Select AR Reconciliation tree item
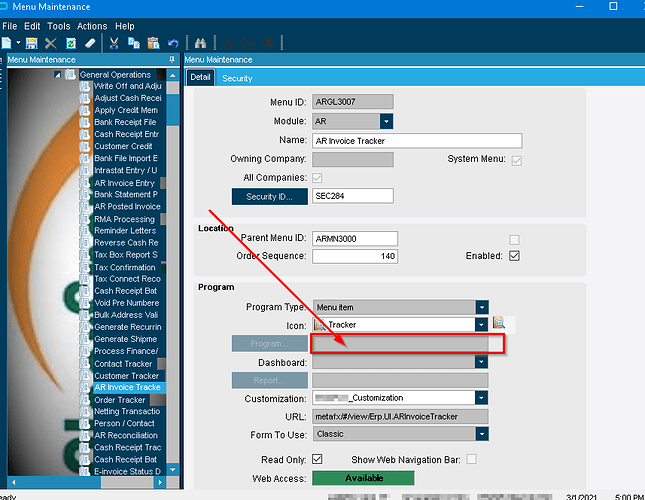This screenshot has width=645, height=500. 126,435
